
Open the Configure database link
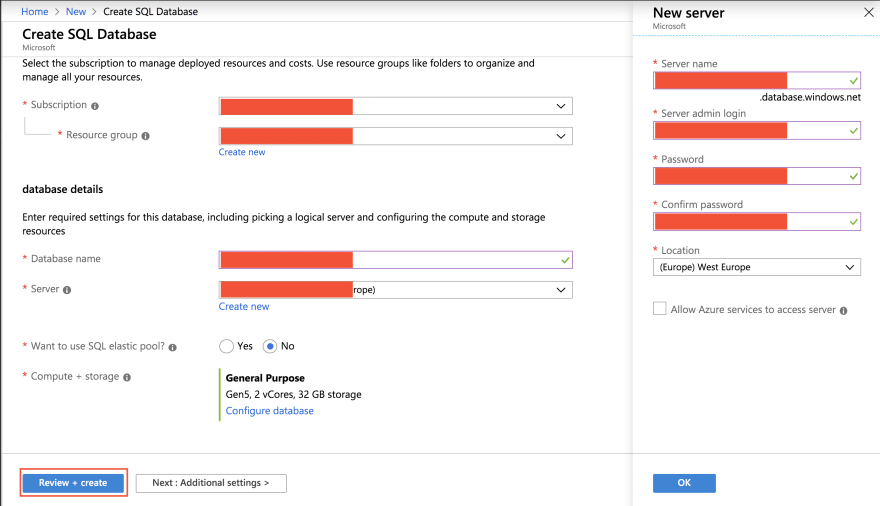[x=269, y=411]
